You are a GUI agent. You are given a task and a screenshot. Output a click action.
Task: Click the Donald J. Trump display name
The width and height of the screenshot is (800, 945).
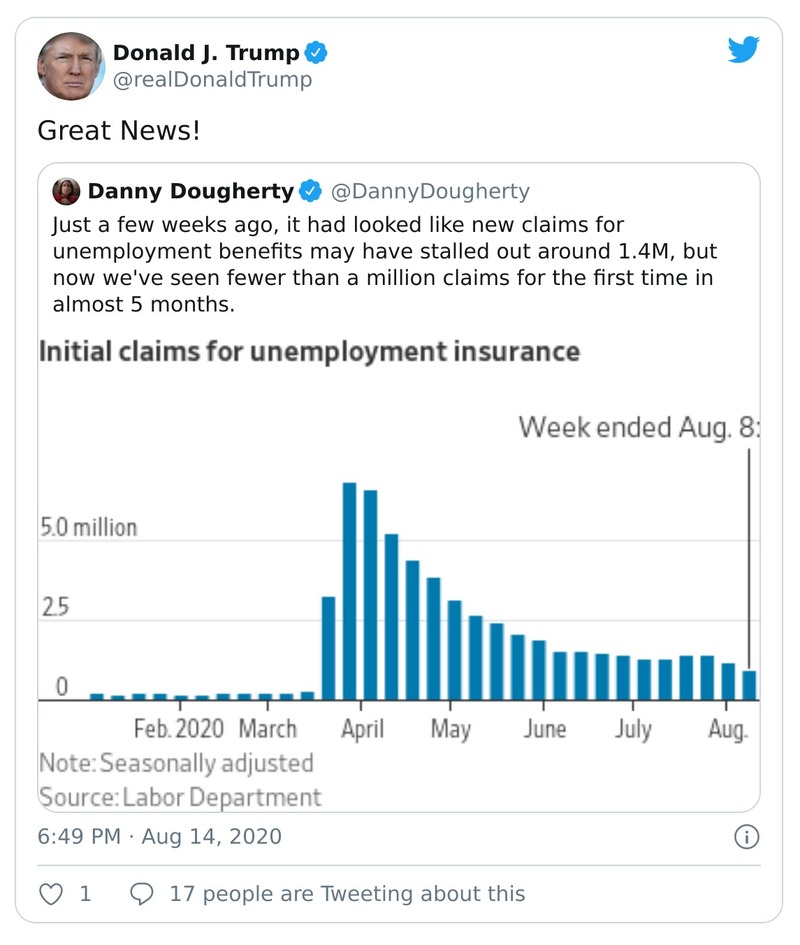pos(206,53)
